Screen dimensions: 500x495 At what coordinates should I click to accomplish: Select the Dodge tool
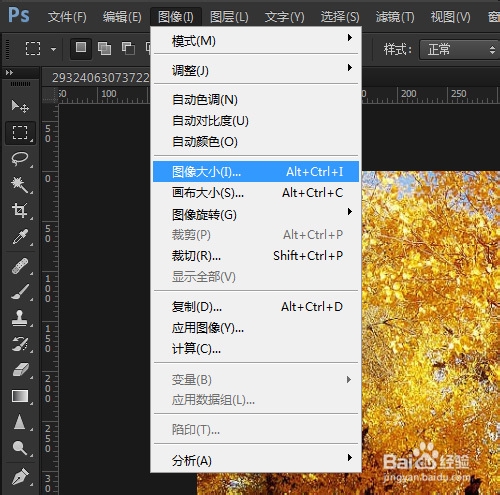click(20, 448)
